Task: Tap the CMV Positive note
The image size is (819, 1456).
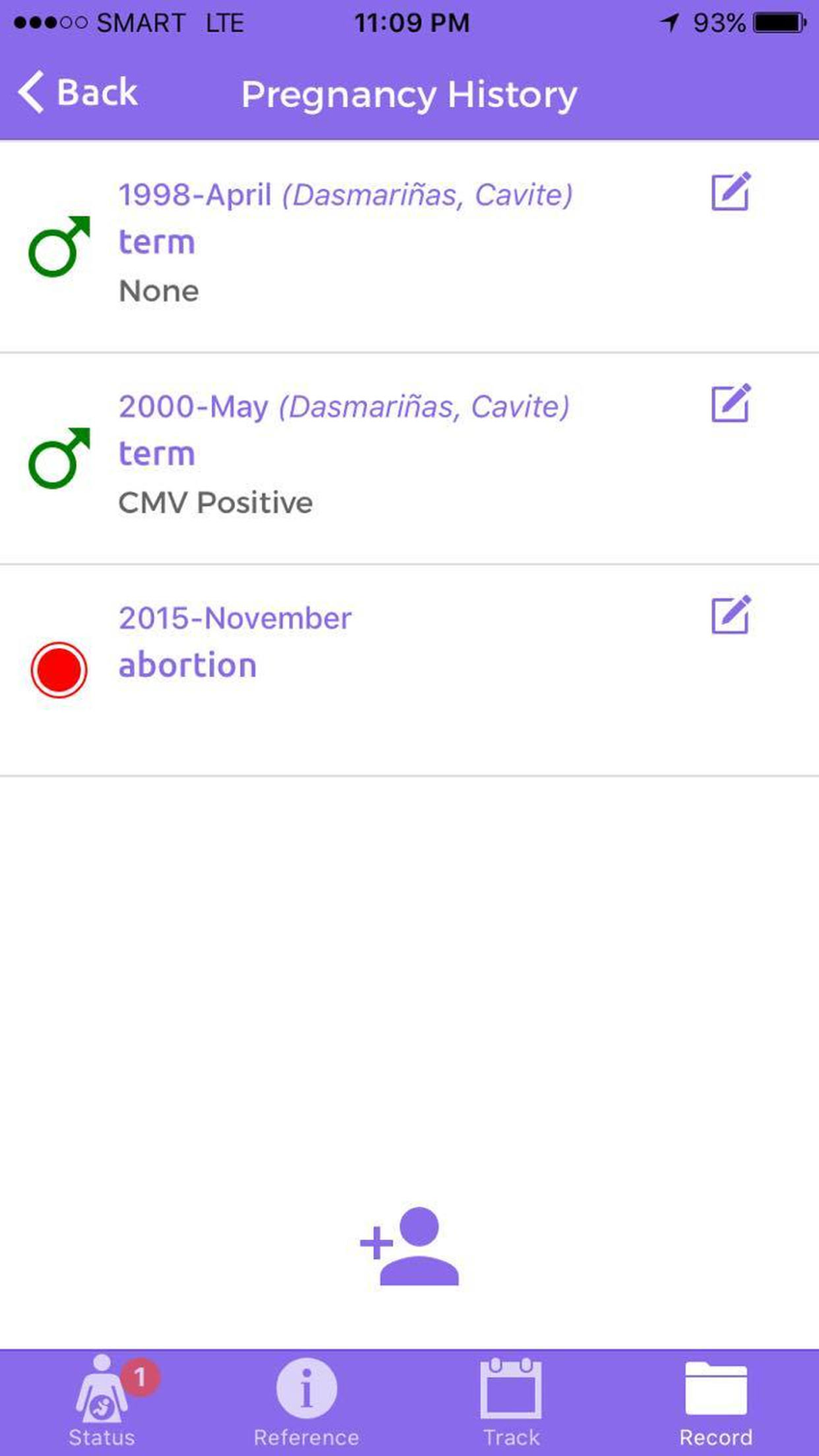Action: 215,502
